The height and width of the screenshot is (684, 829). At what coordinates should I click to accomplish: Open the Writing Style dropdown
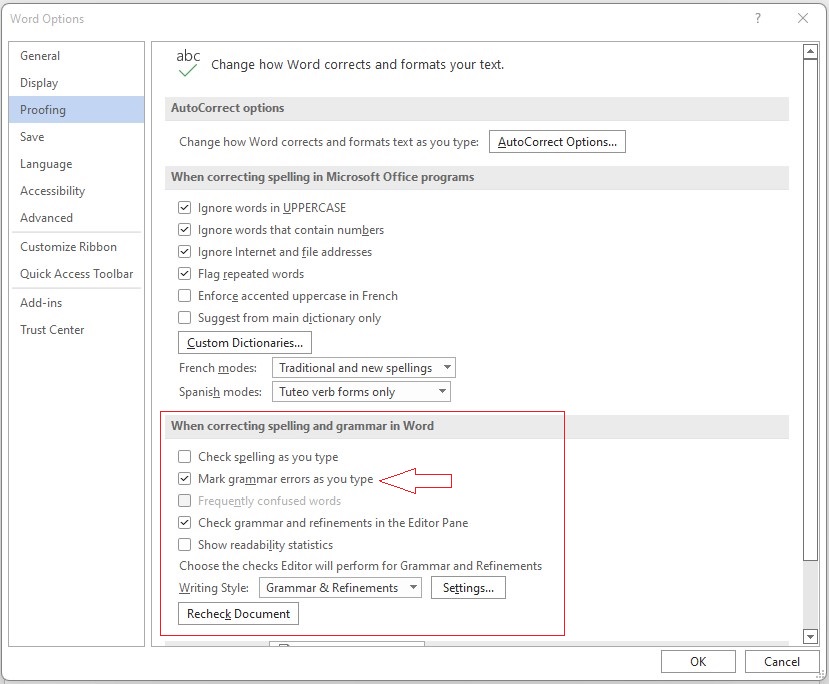point(340,588)
